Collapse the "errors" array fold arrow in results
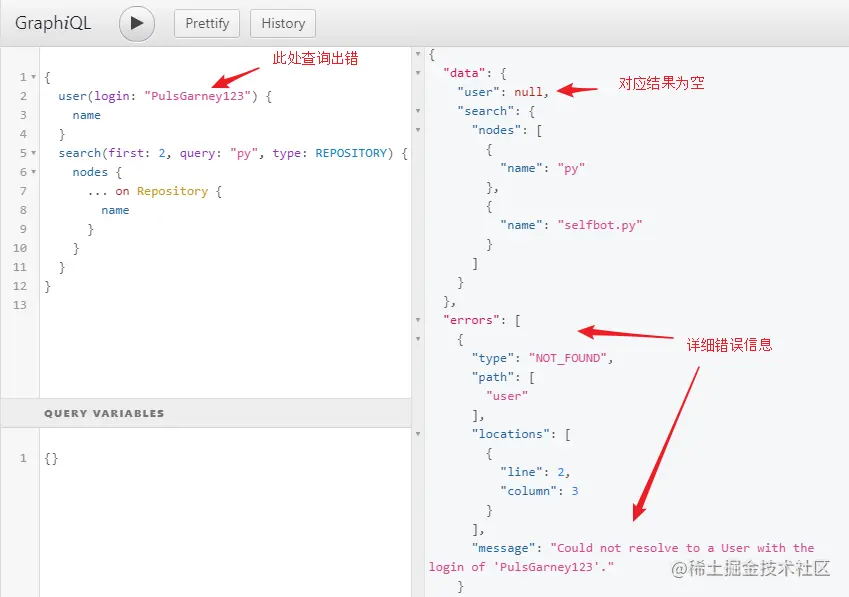 tap(418, 320)
